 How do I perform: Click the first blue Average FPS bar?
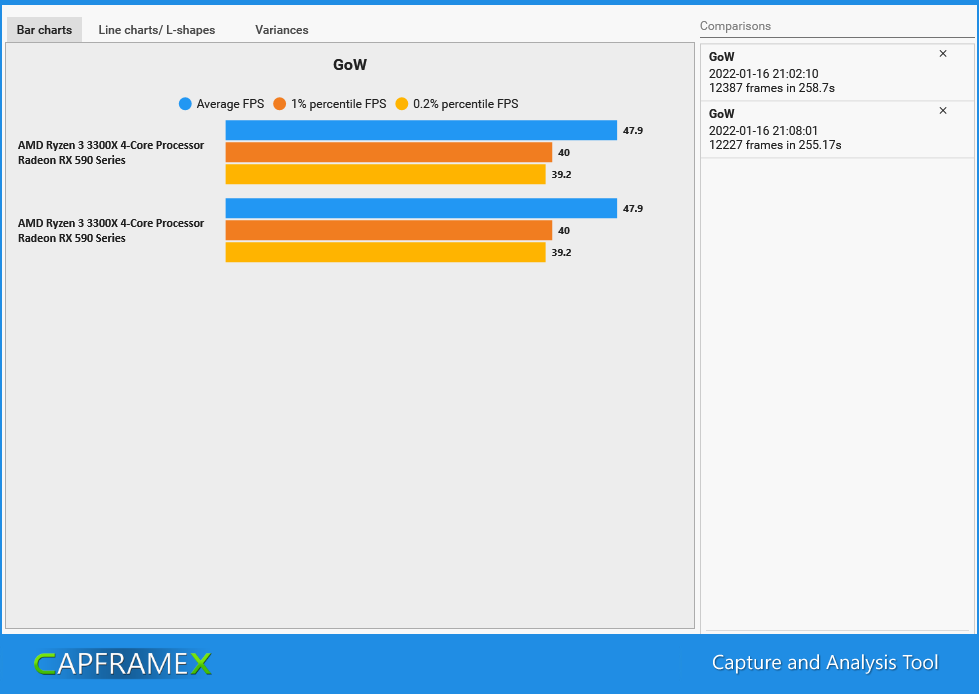(421, 130)
